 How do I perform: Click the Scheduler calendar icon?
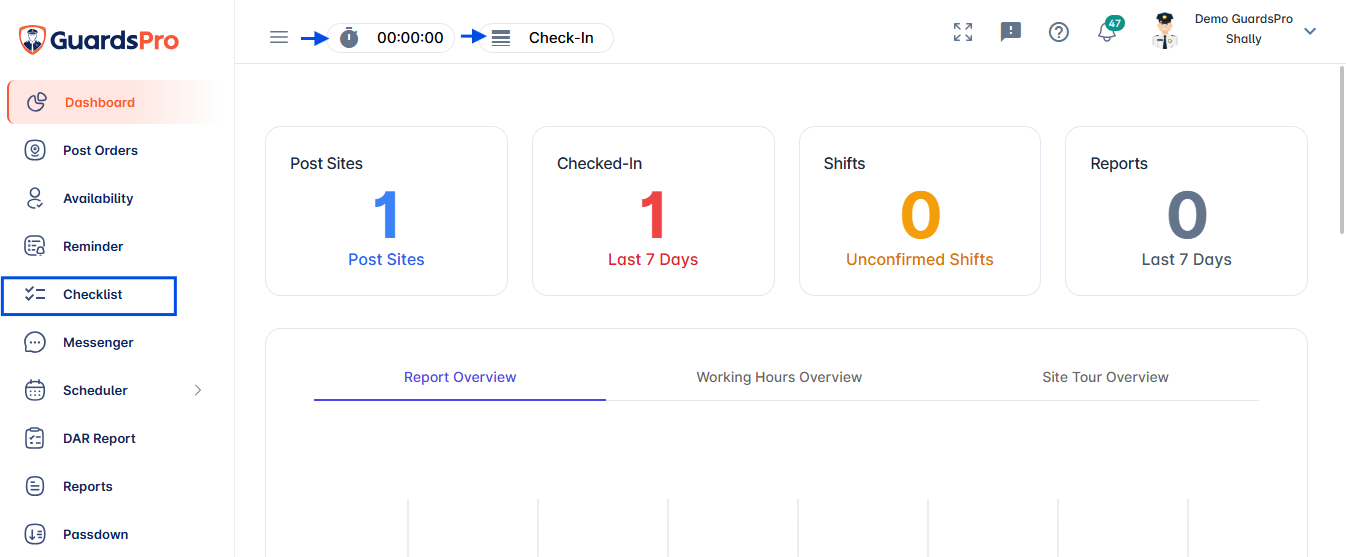35,390
